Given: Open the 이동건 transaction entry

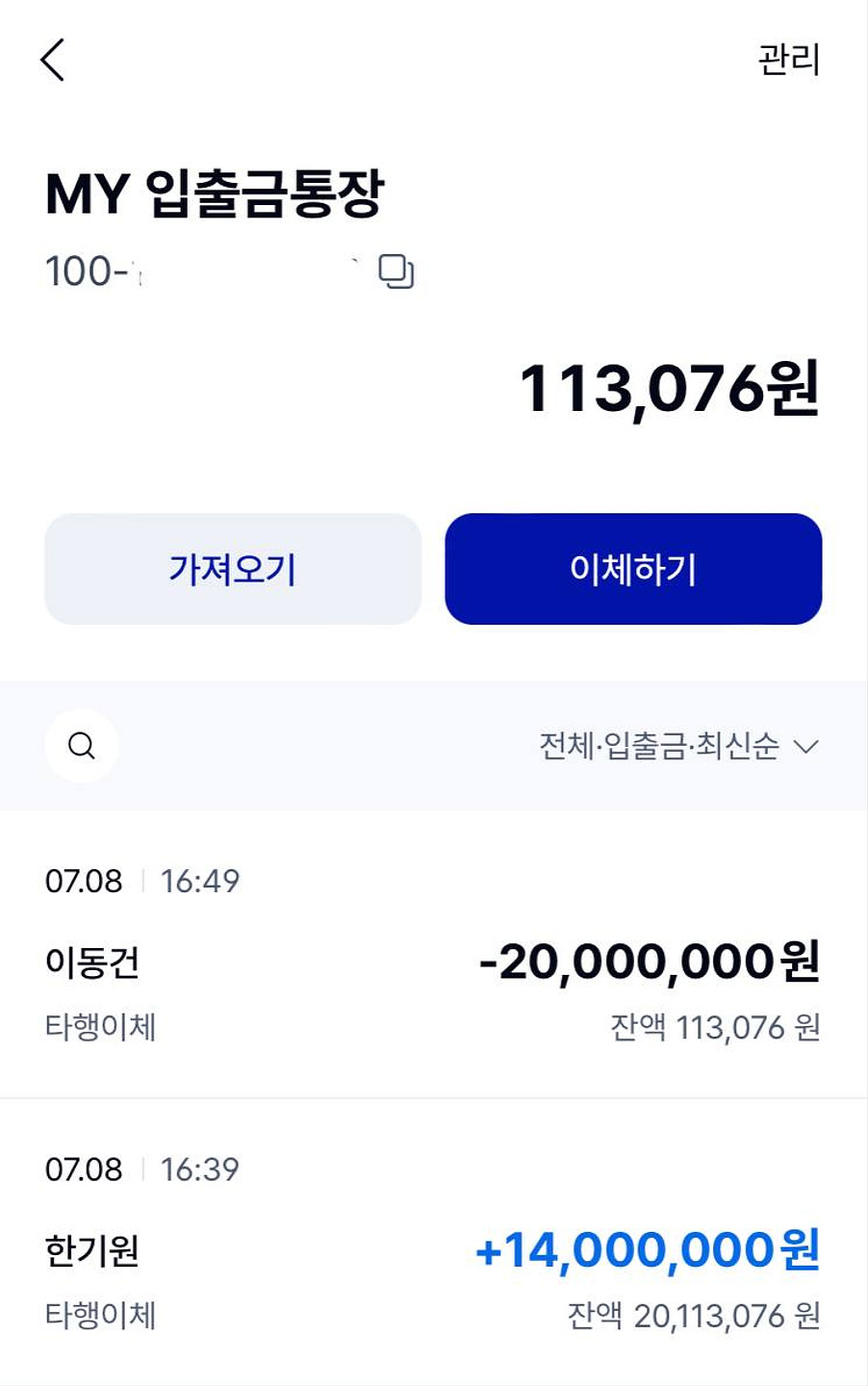Looking at the screenshot, I should point(92,962).
